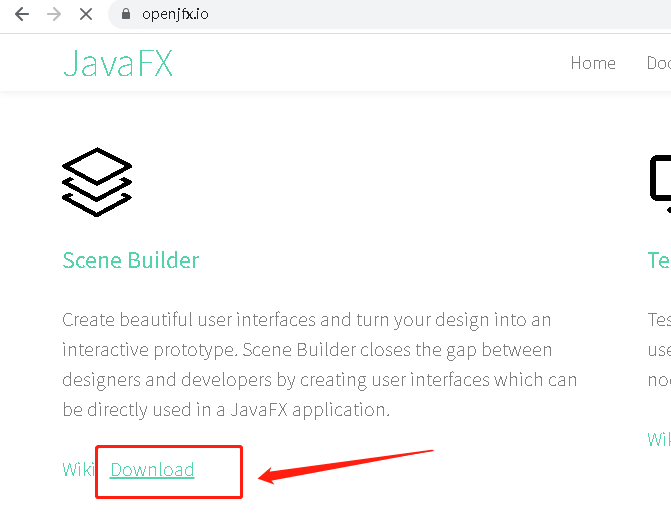Stop loading the page

[85, 15]
